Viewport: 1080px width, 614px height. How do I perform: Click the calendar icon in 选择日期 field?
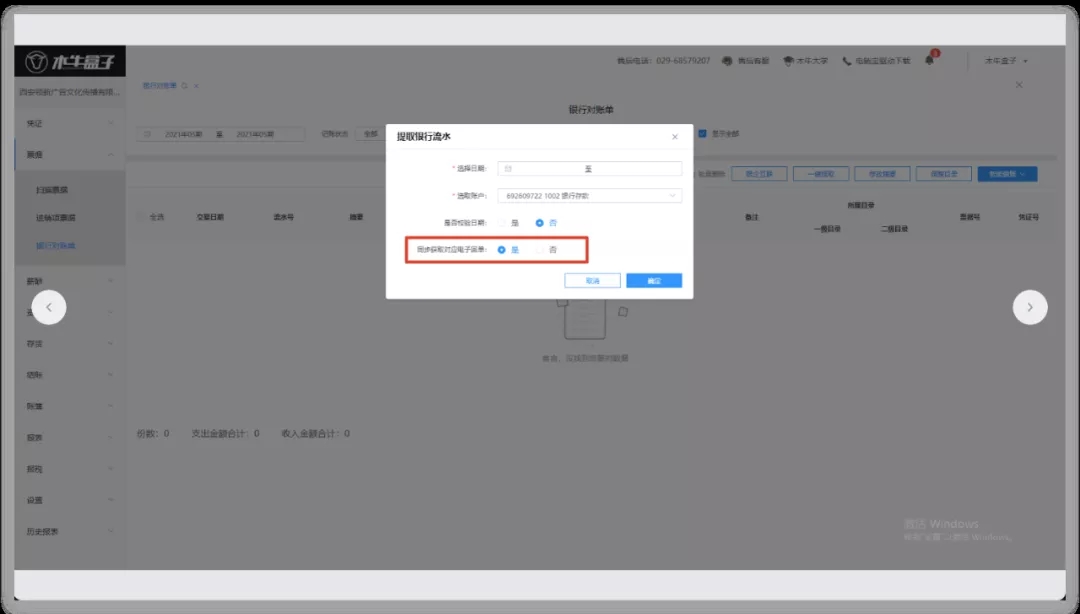(x=508, y=168)
